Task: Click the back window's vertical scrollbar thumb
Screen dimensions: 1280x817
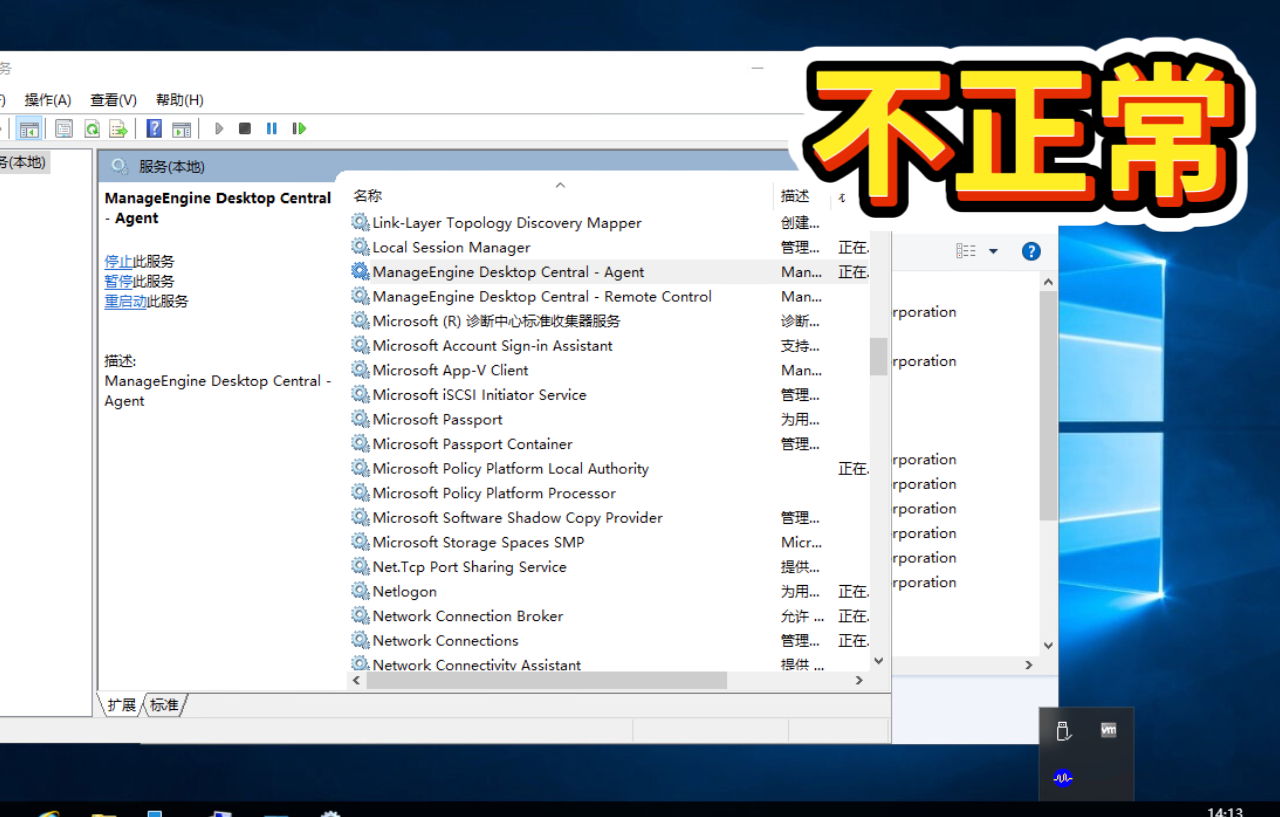Action: coord(1048,406)
